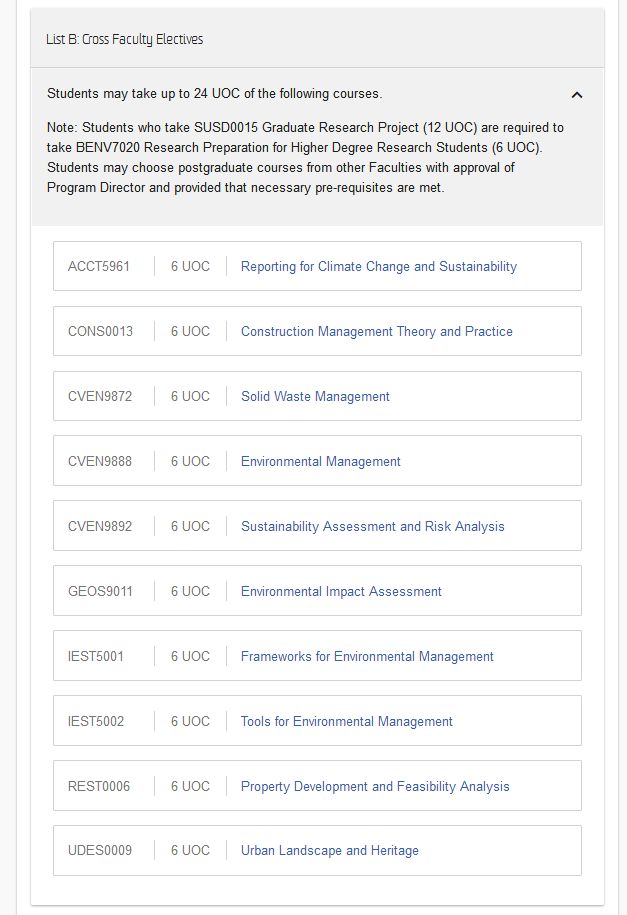Click the ACCT5961 course code
Viewport: 627px width, 915px height.
point(99,267)
